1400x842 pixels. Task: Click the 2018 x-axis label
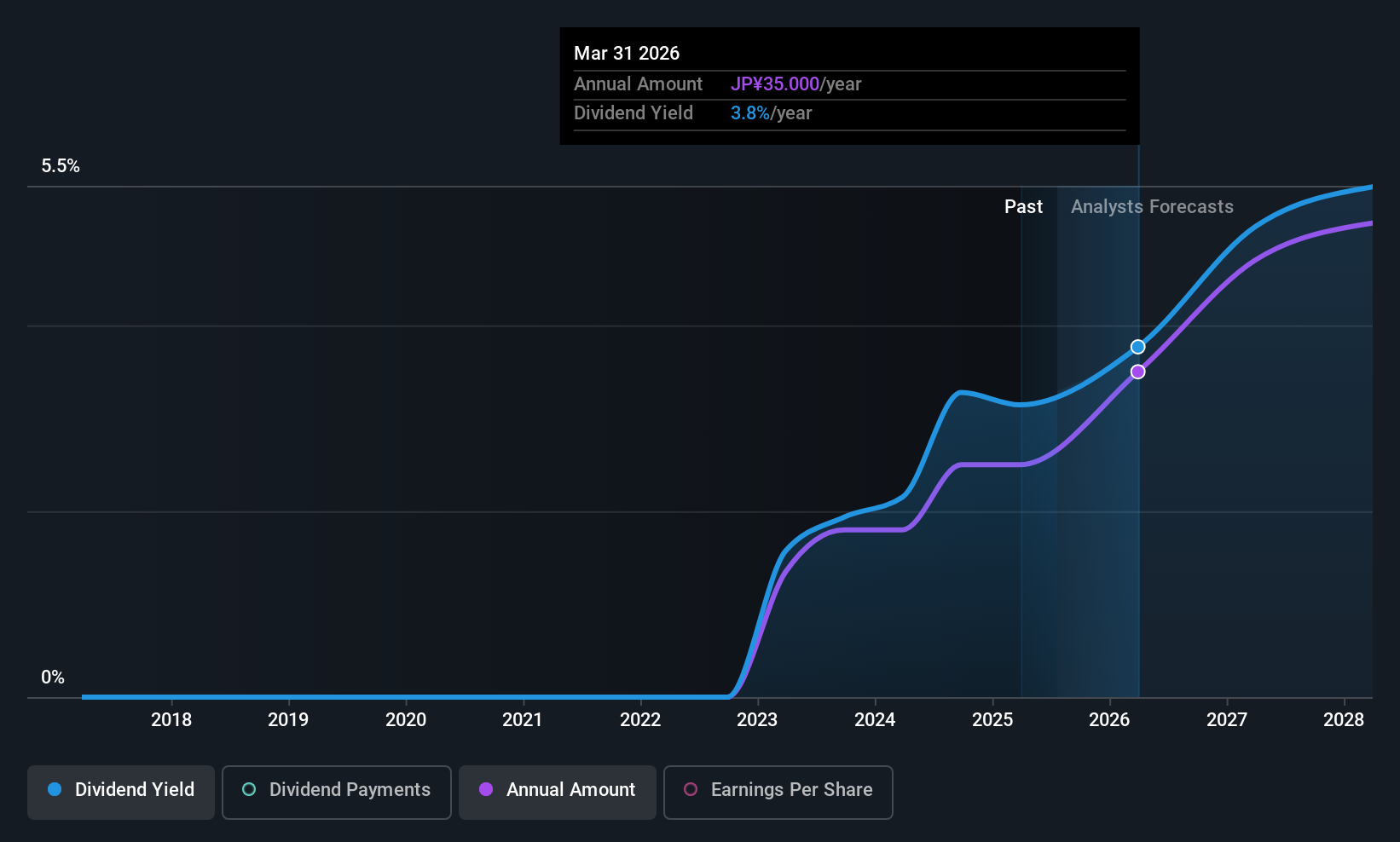tap(171, 719)
